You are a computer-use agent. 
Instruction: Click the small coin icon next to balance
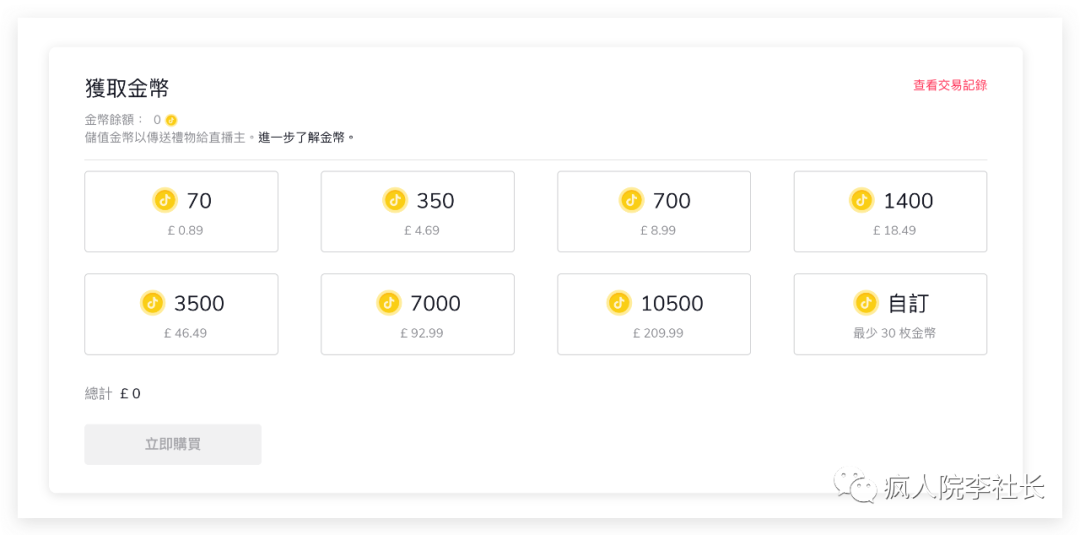(171, 120)
